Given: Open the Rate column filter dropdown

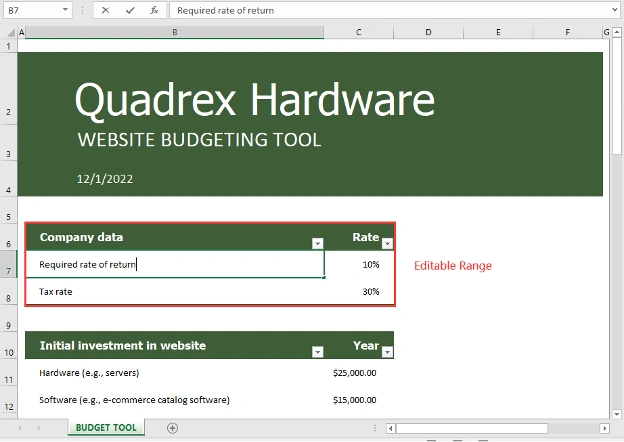Looking at the screenshot, I should pyautogui.click(x=387, y=243).
